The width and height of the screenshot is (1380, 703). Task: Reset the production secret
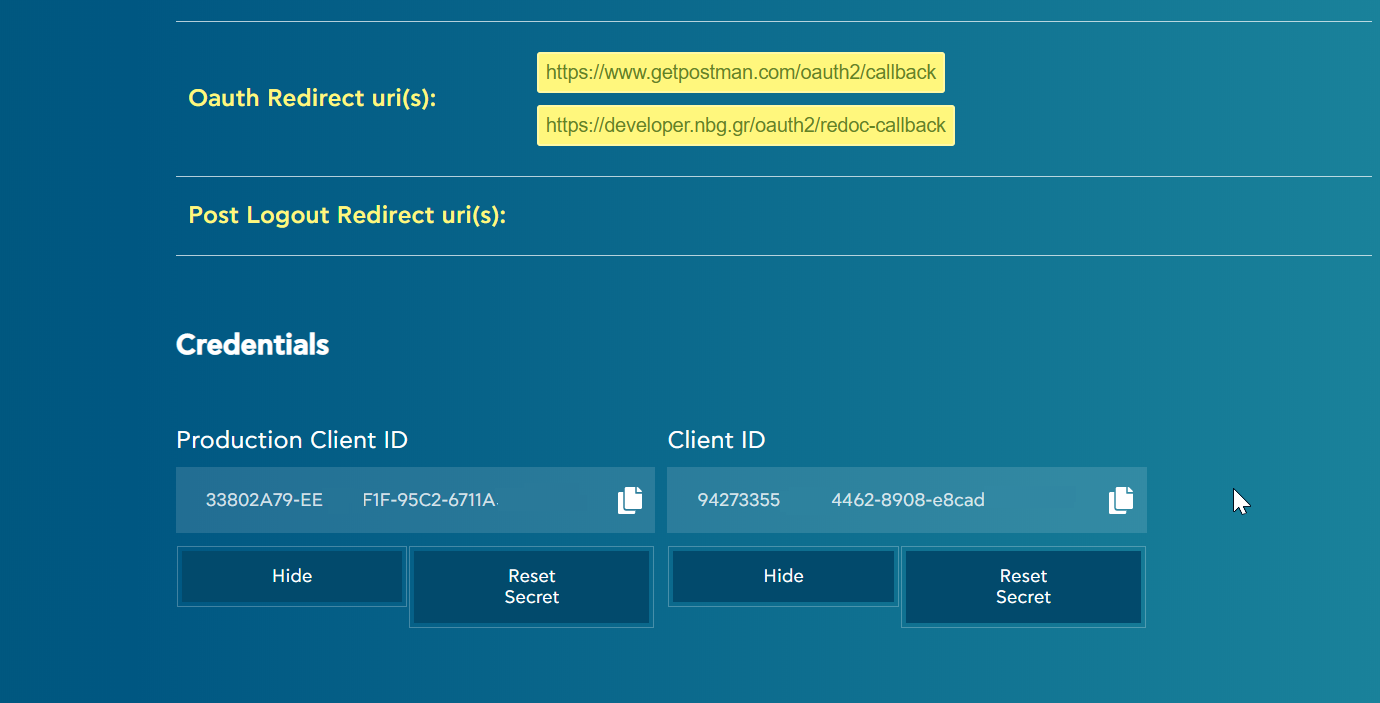[x=531, y=587]
